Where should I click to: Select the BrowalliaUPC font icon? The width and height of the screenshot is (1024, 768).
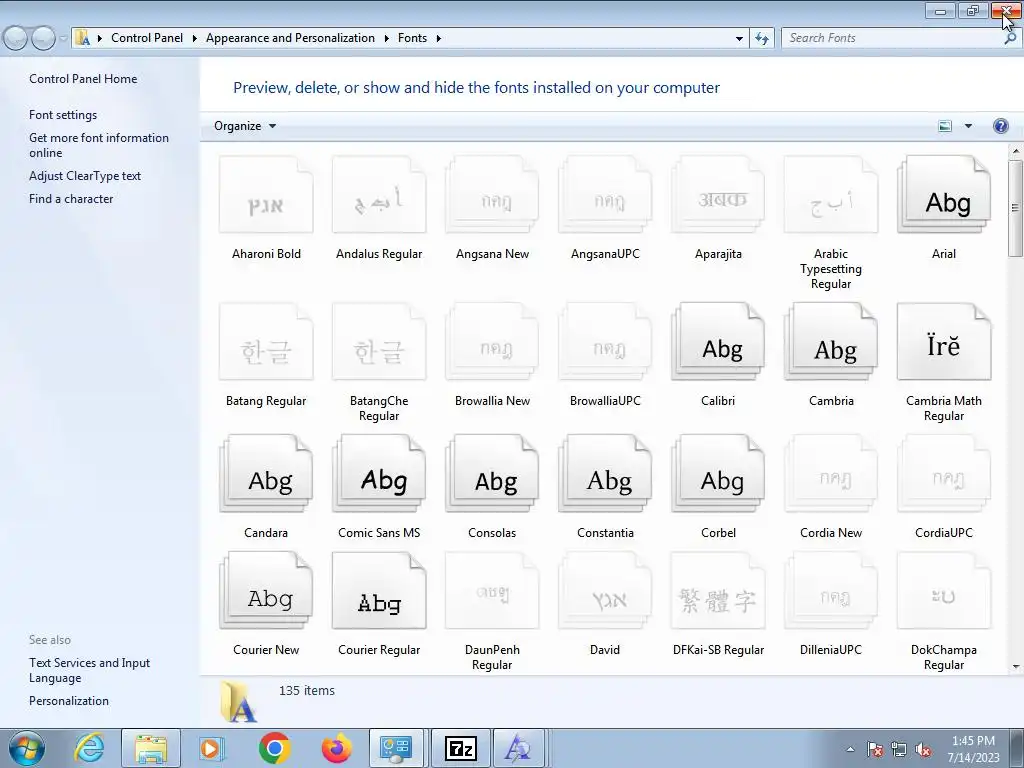pos(605,342)
